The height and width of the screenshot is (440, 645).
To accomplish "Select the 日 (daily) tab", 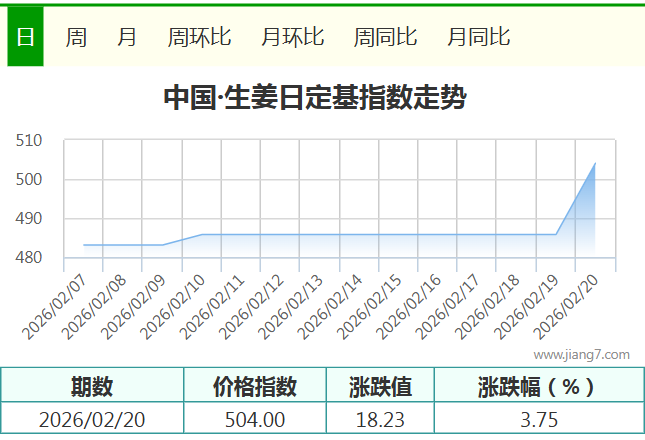I will tap(25, 37).
